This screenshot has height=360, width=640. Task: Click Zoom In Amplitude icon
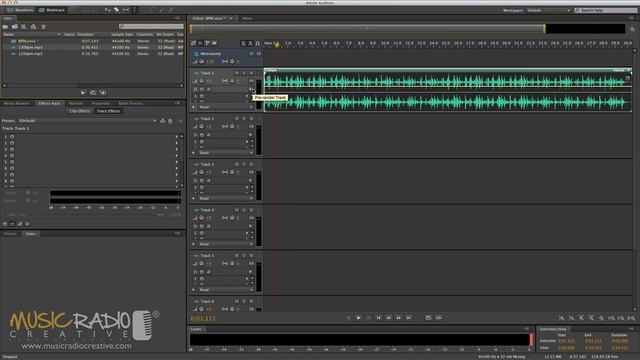[562, 318]
